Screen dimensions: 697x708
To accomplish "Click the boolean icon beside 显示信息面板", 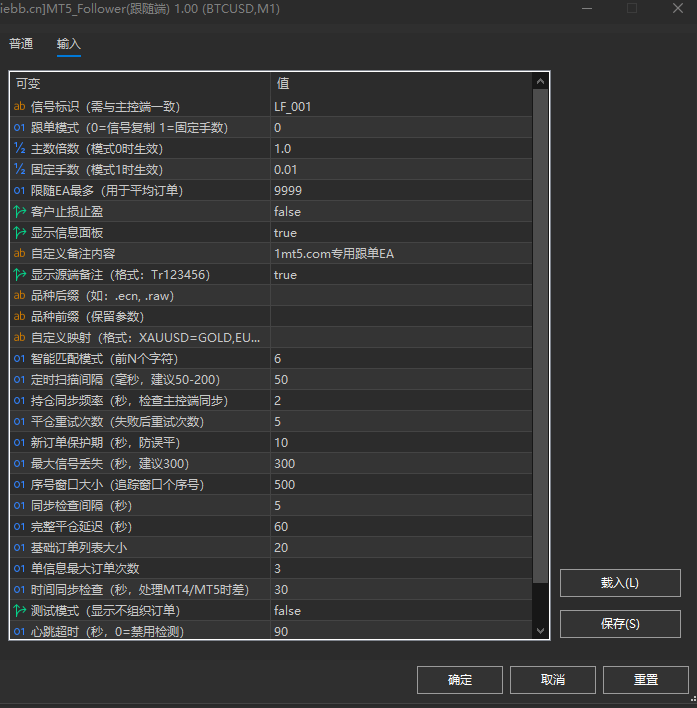I will pyautogui.click(x=19, y=233).
